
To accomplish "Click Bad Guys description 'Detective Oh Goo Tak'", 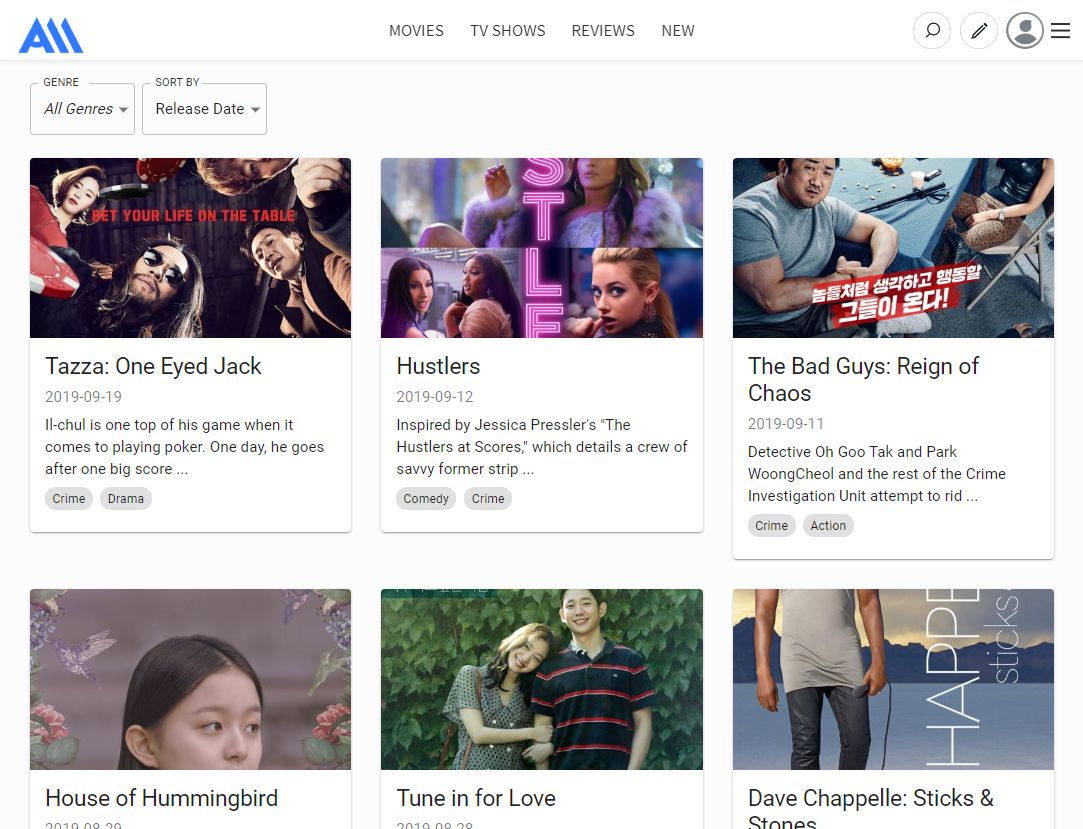I will click(877, 474).
